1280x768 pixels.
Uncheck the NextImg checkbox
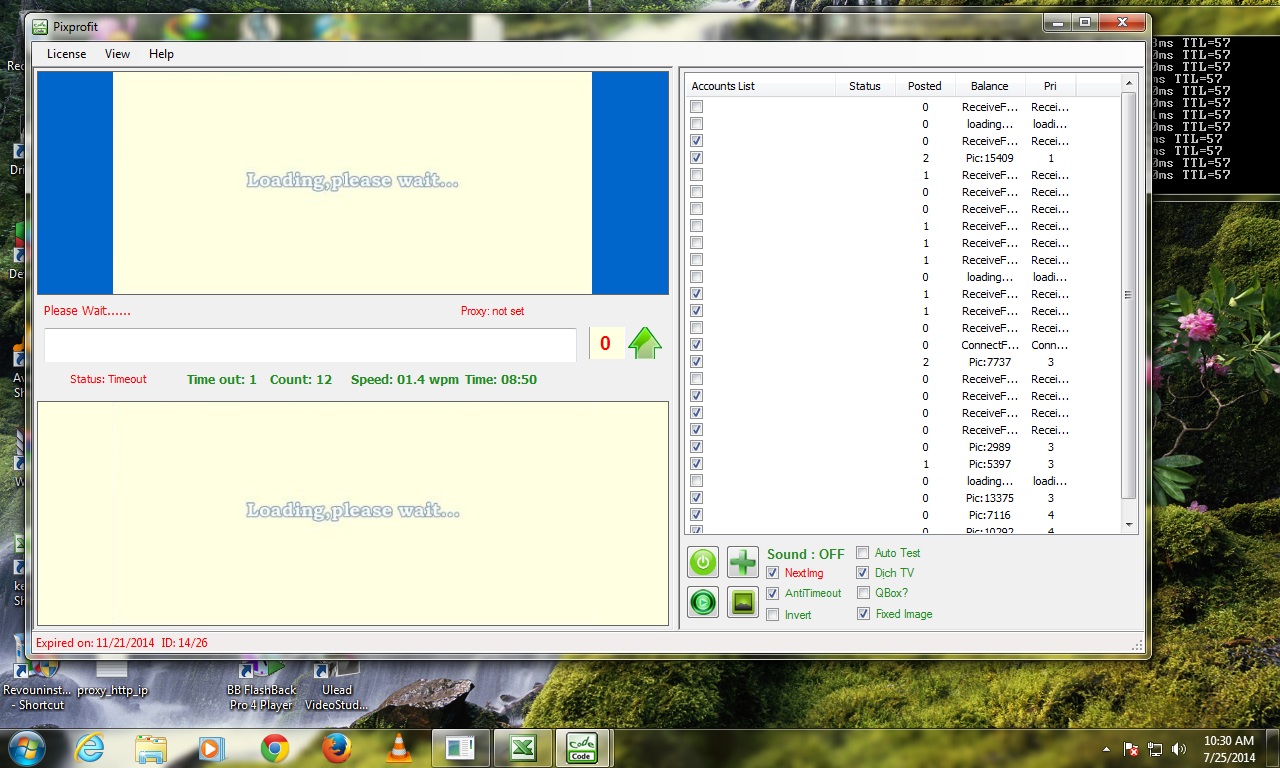pyautogui.click(x=773, y=573)
